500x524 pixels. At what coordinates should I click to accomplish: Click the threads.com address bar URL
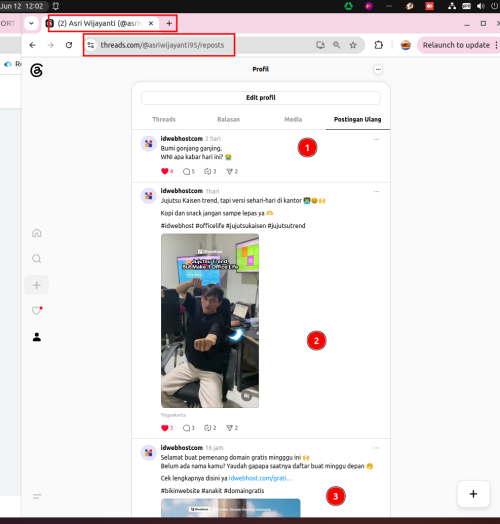point(162,45)
